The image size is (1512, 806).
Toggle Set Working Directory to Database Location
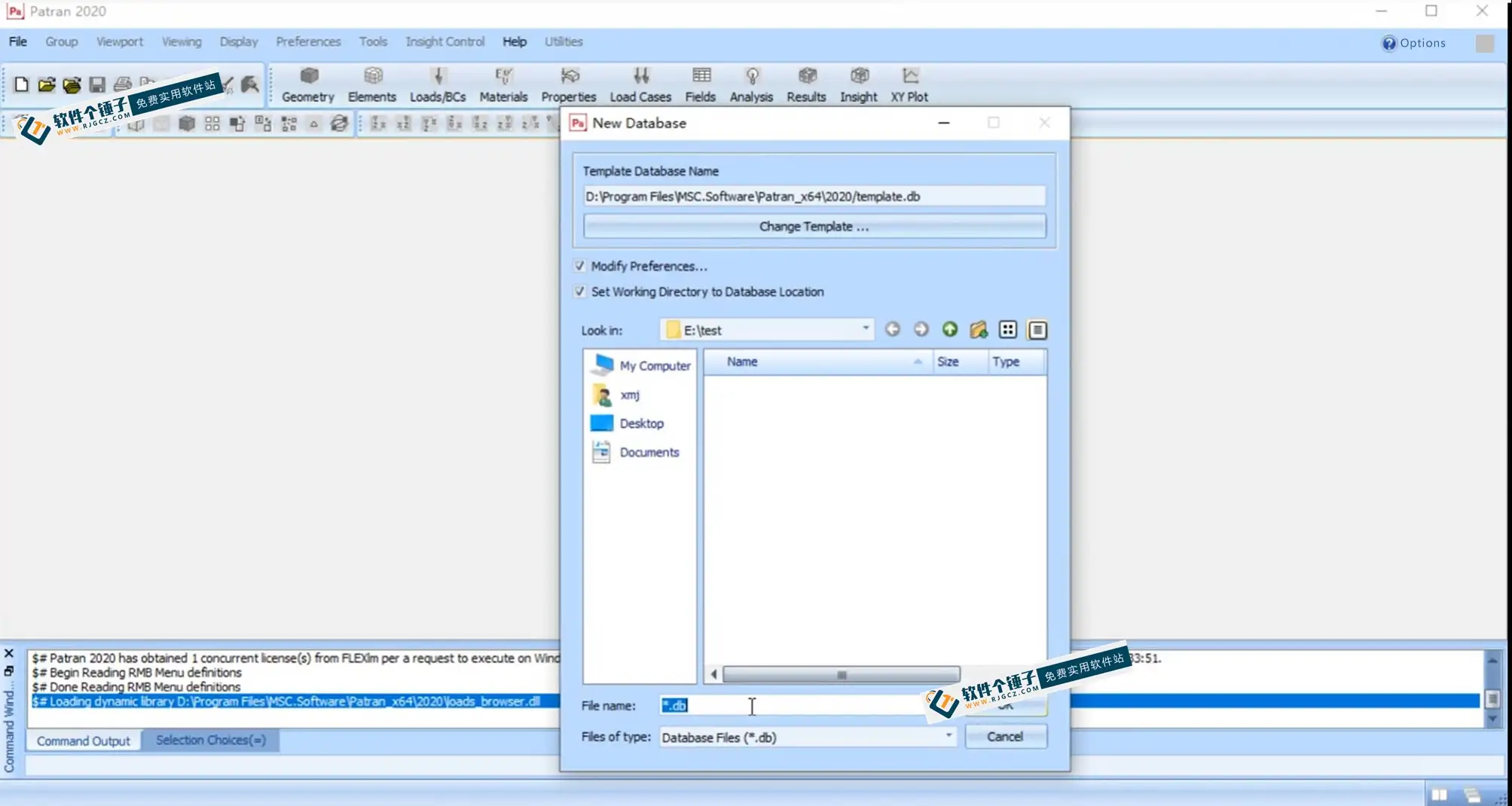point(579,292)
